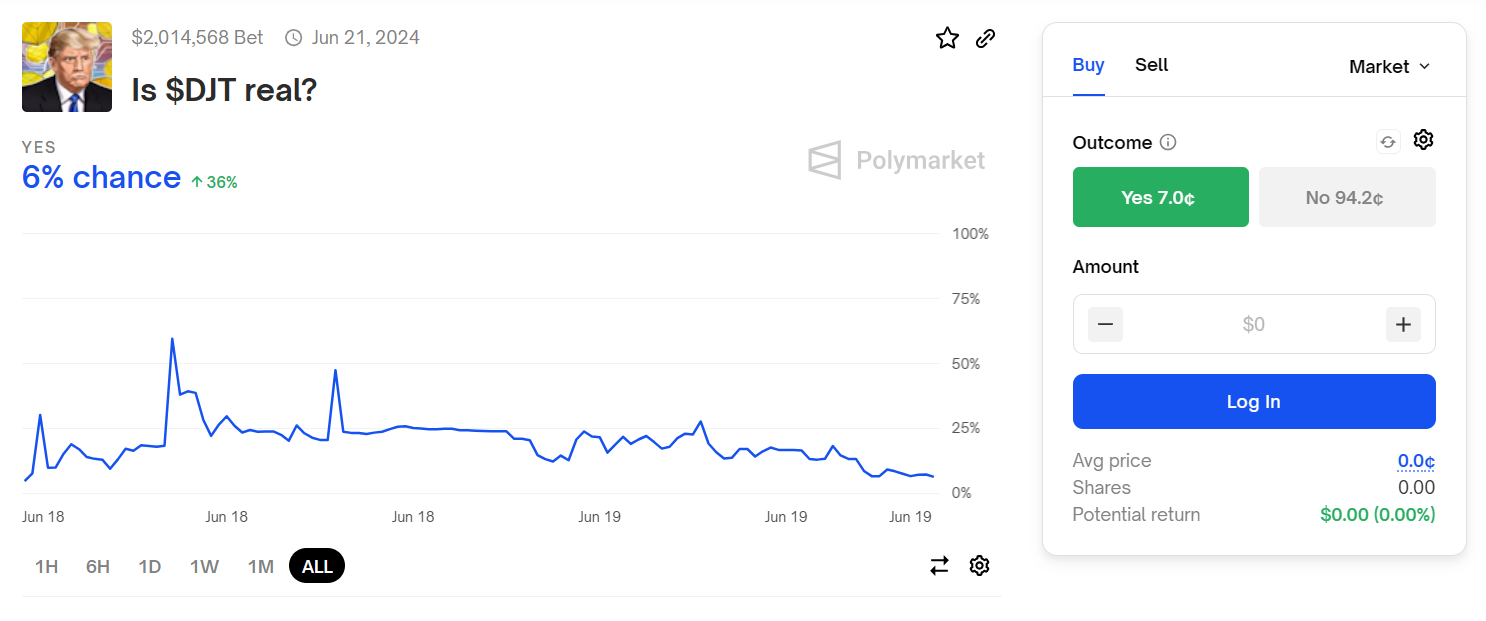This screenshot has height=621, width=1486.
Task: Increase amount with plus button
Action: tap(1403, 324)
